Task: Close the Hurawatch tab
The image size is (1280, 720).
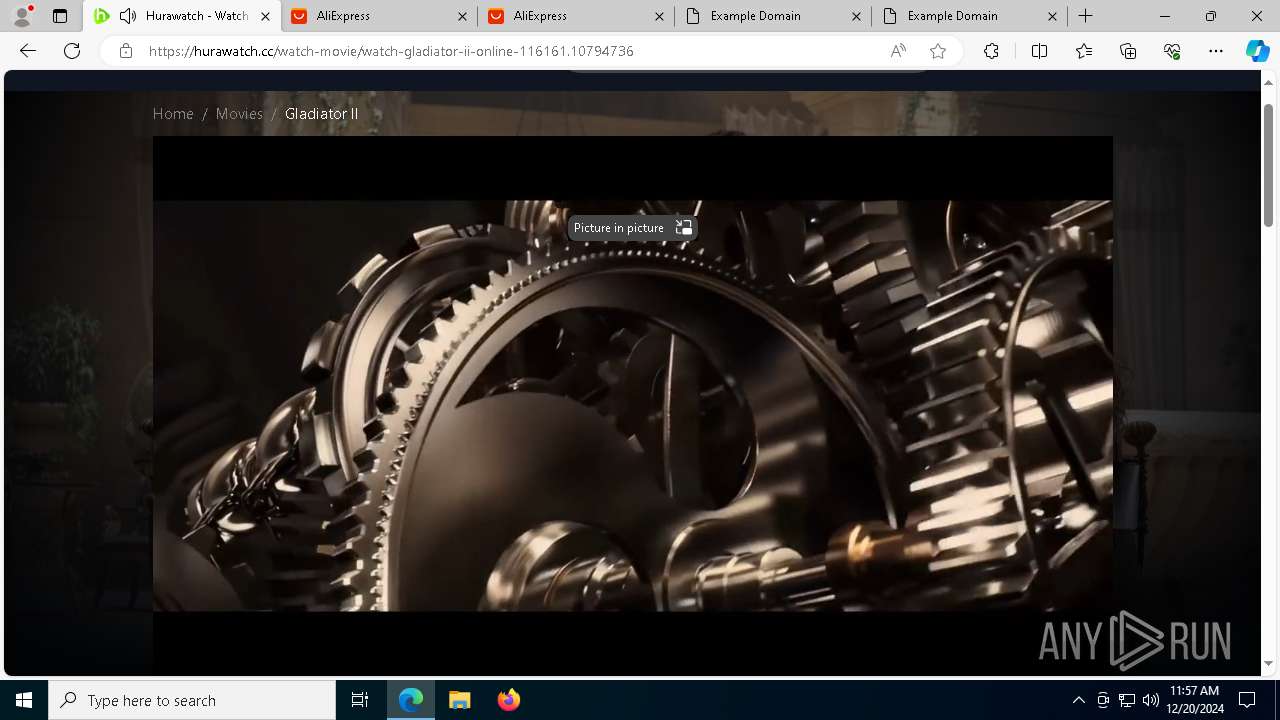Action: (x=265, y=16)
